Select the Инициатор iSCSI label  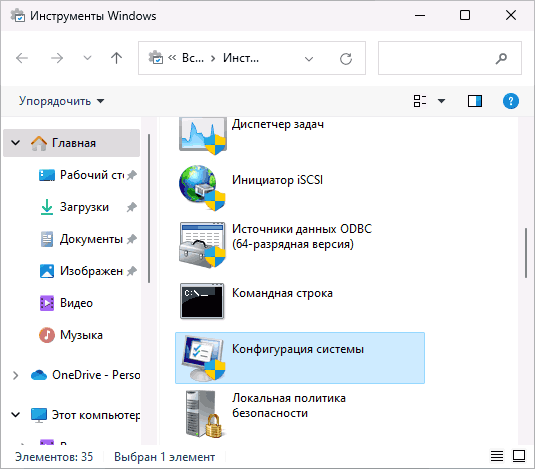[277, 179]
